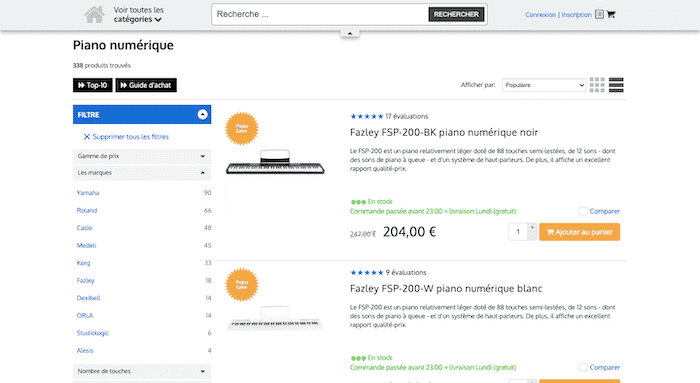Decrease quantity for FSP-200-BK piano
This screenshot has height=383, width=700.
(532, 236)
